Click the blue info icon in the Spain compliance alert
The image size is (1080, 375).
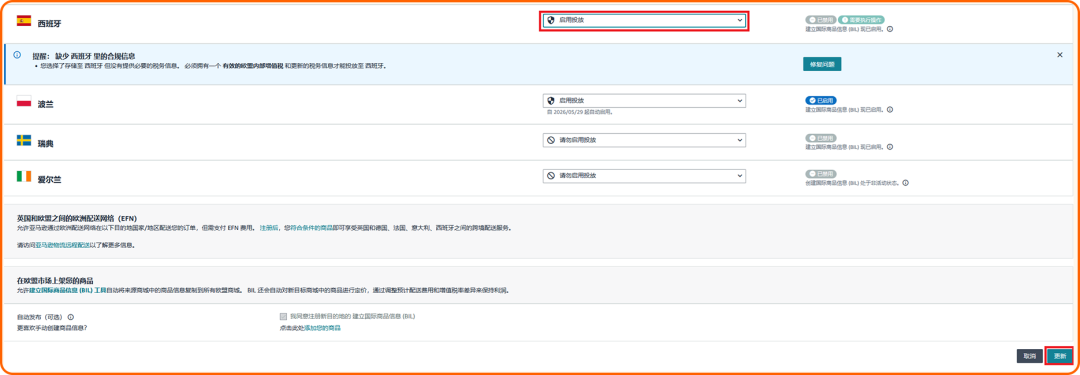tap(17, 55)
